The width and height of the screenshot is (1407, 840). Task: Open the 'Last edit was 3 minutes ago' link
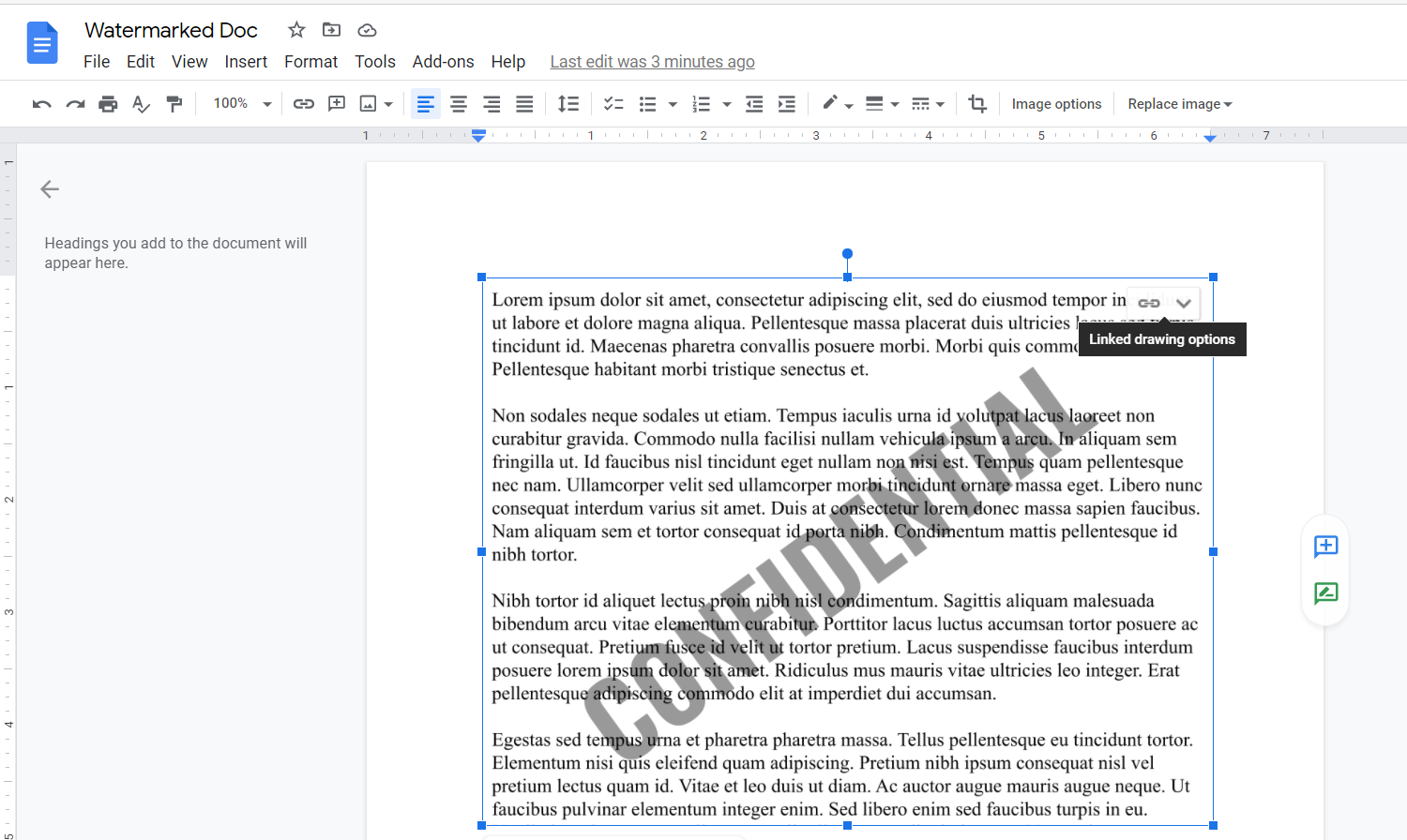pyautogui.click(x=652, y=62)
